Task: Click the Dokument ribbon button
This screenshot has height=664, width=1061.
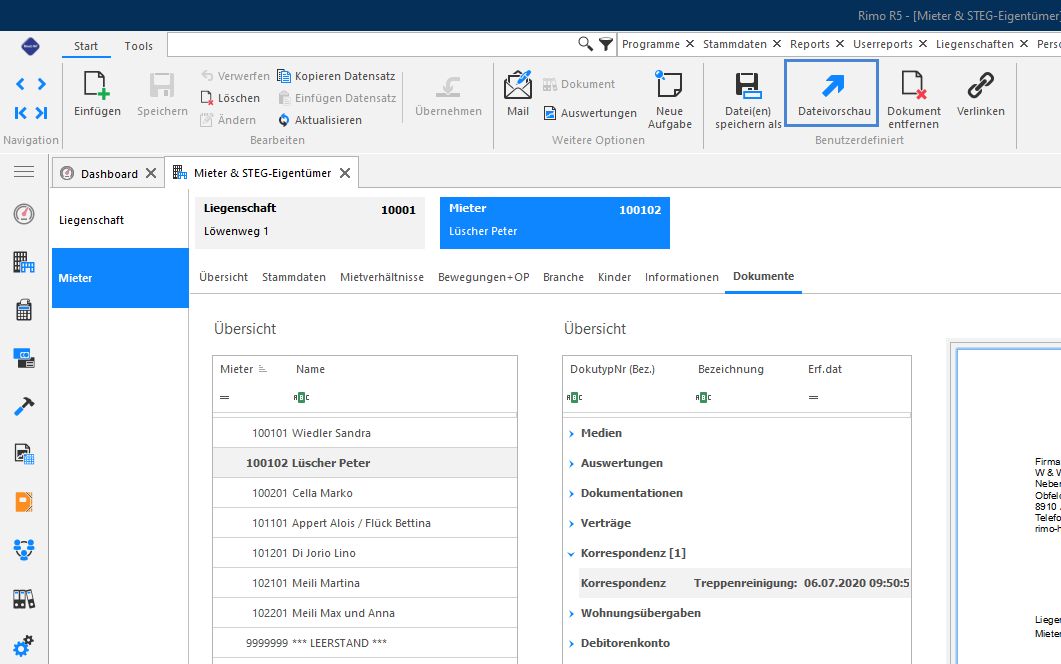Action: [x=579, y=84]
